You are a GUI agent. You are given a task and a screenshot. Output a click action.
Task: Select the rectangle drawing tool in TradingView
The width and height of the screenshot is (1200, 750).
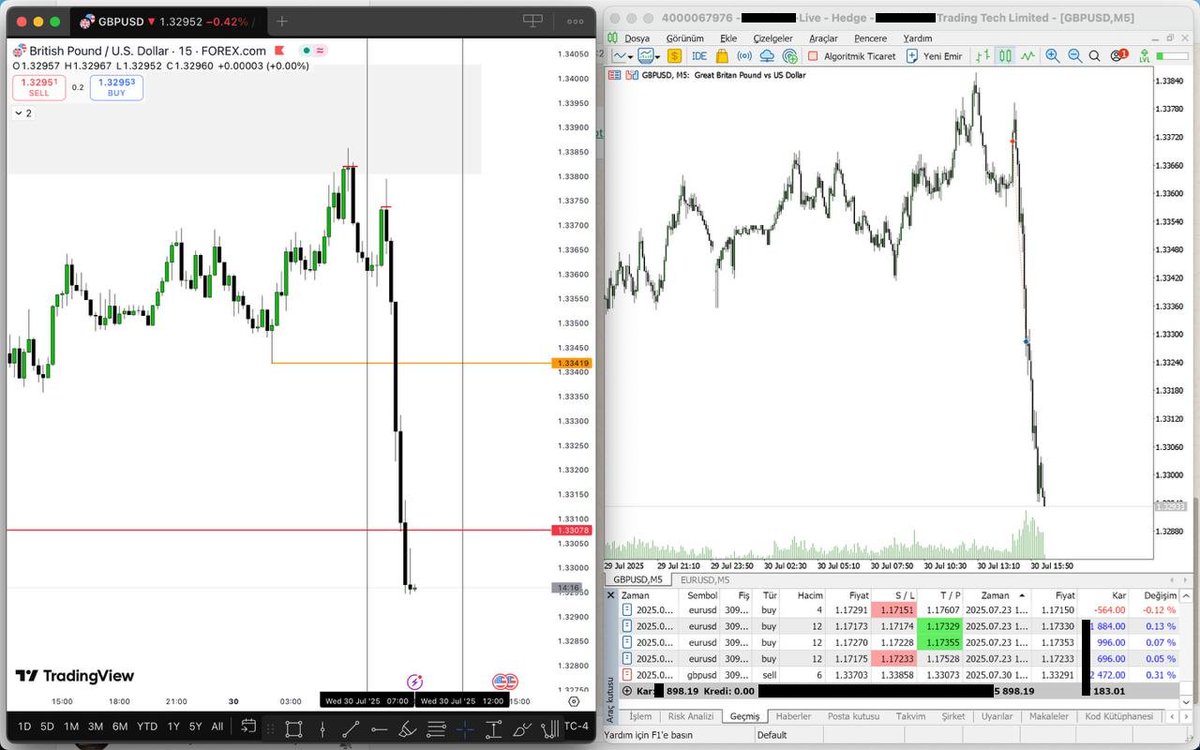[x=293, y=729]
